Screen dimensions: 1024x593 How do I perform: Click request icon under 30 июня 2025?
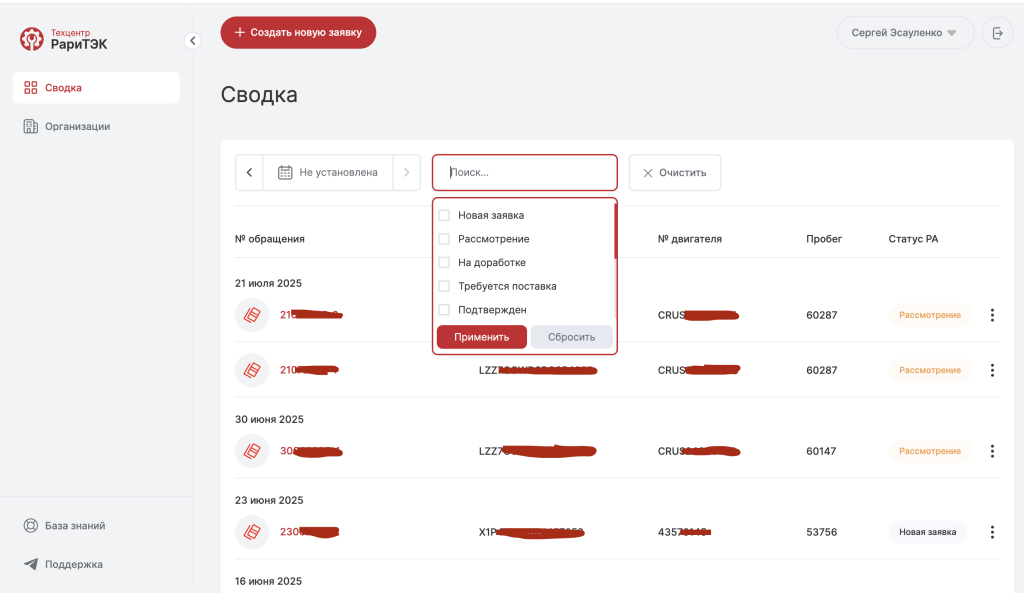pyautogui.click(x=252, y=451)
